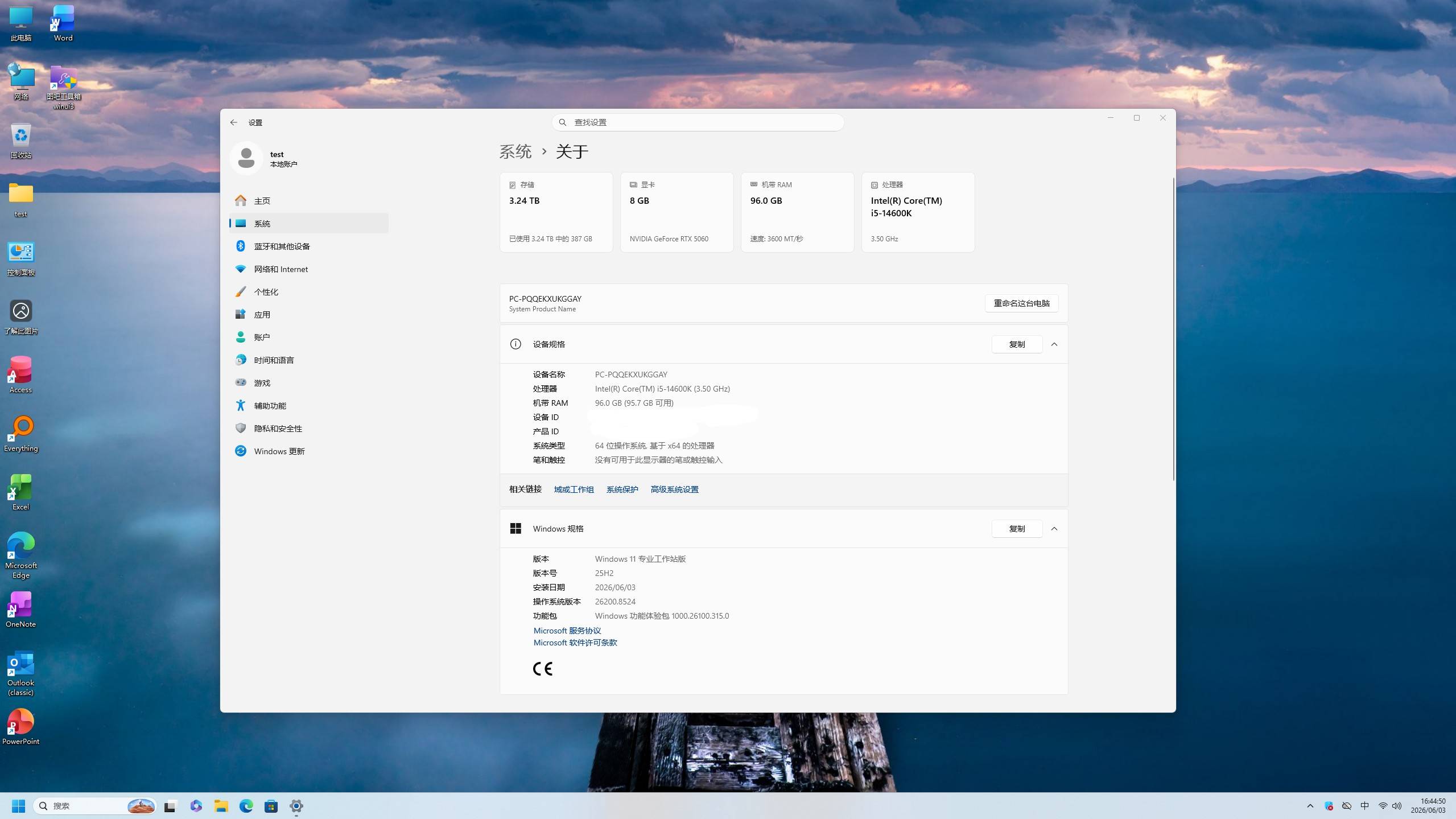1456x819 pixels.
Task: Open the volume tray icon
Action: tap(1397, 806)
